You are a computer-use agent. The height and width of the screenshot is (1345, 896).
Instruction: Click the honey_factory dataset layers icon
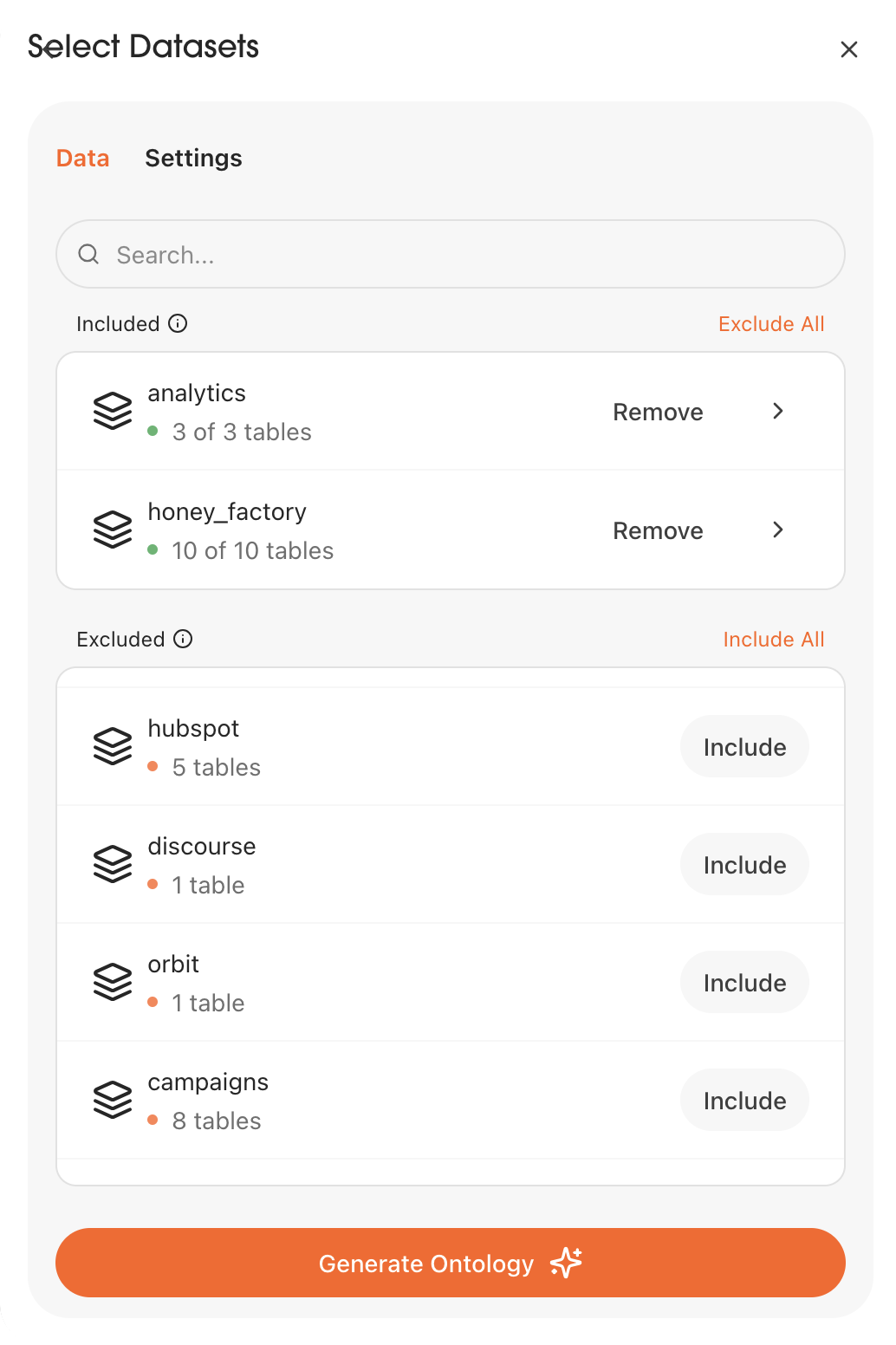click(113, 530)
